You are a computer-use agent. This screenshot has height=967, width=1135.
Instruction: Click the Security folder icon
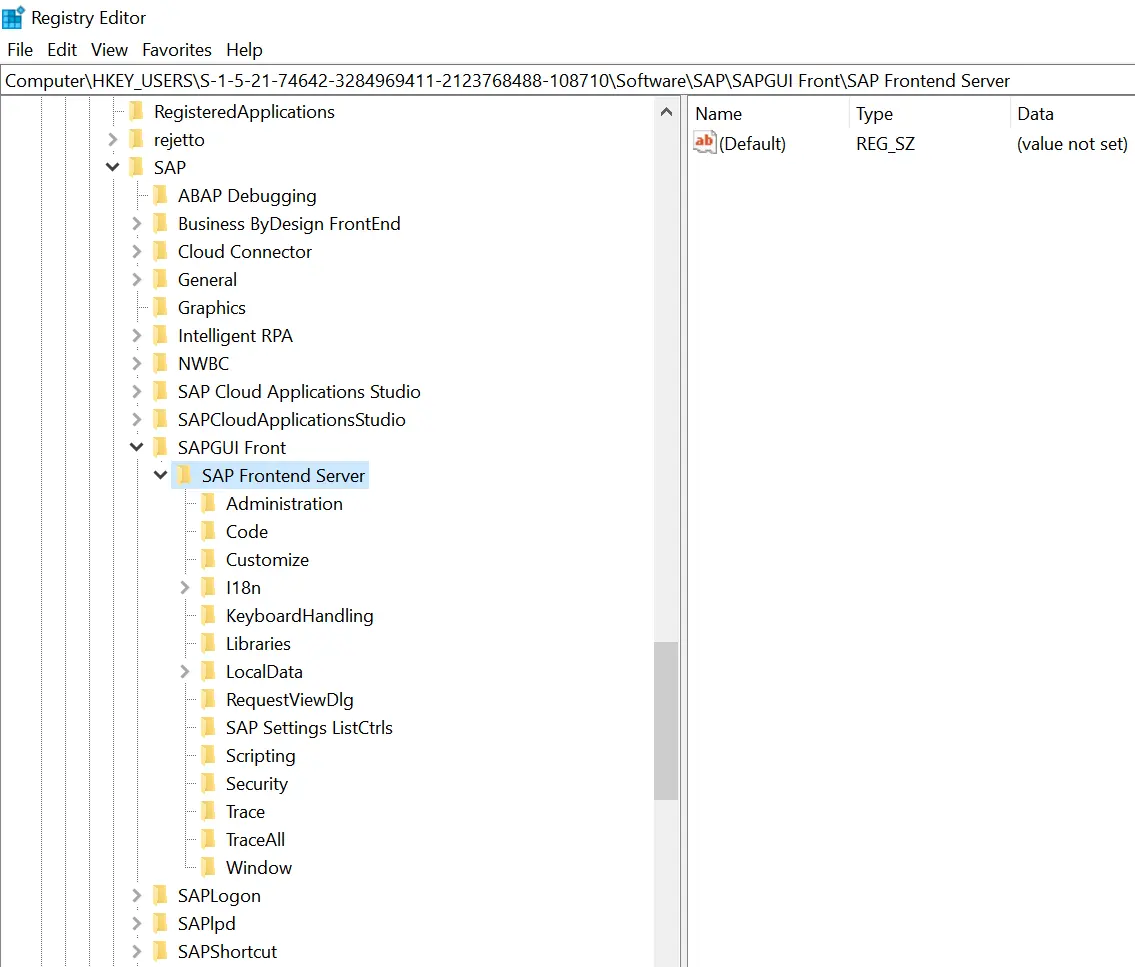click(209, 783)
